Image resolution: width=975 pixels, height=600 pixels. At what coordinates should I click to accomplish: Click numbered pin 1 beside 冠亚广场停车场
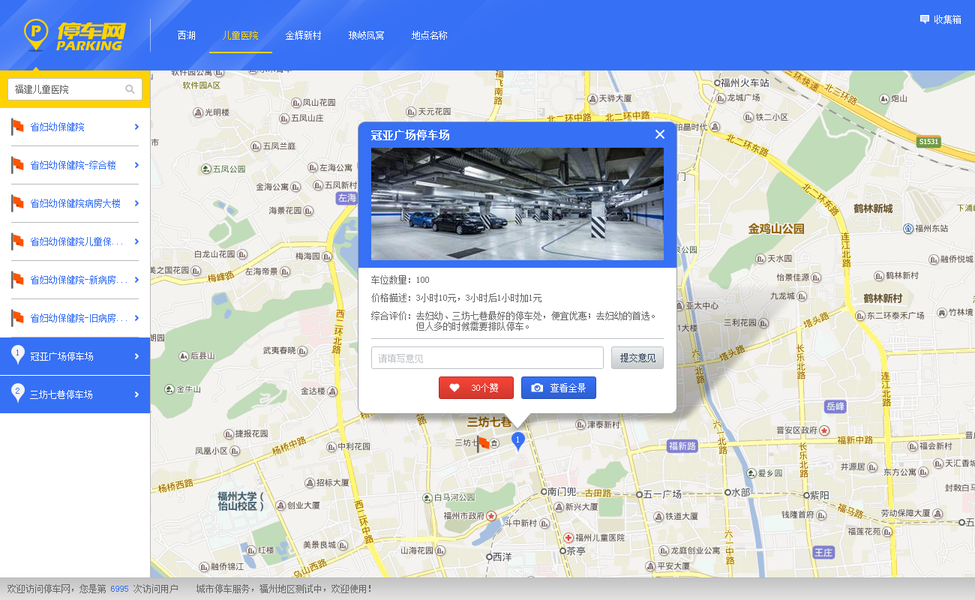pos(18,355)
